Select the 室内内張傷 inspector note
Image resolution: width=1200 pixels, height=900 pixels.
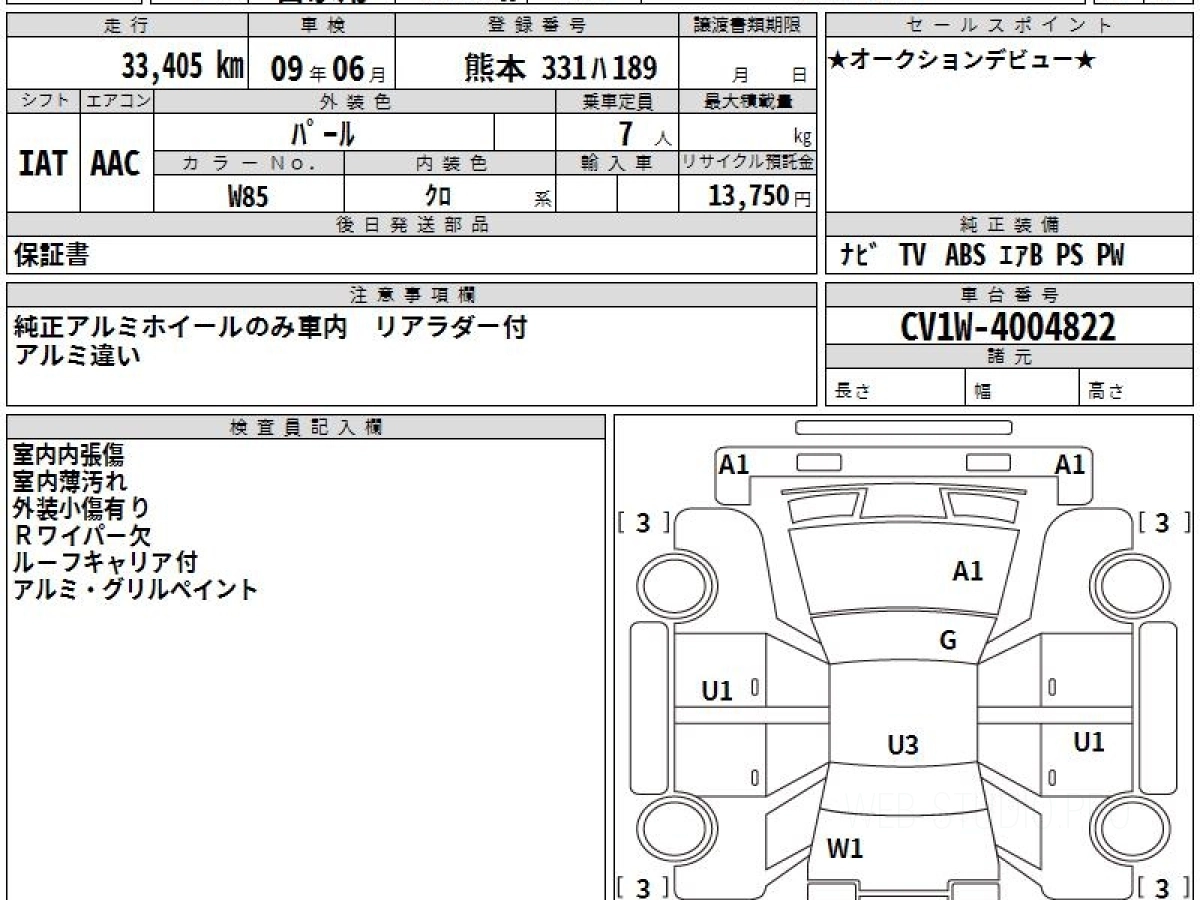click(x=69, y=455)
